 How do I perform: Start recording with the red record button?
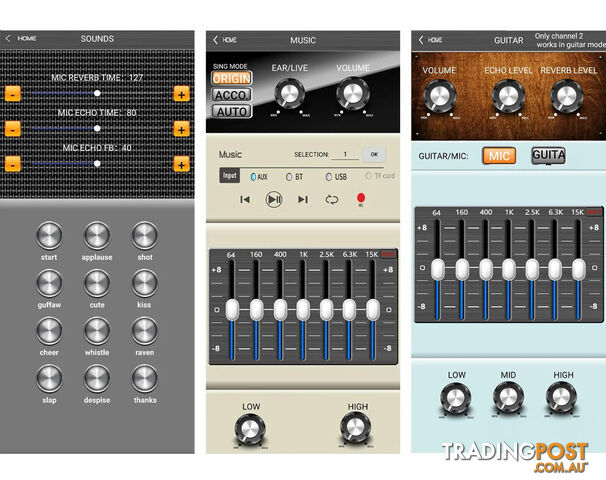click(x=361, y=199)
